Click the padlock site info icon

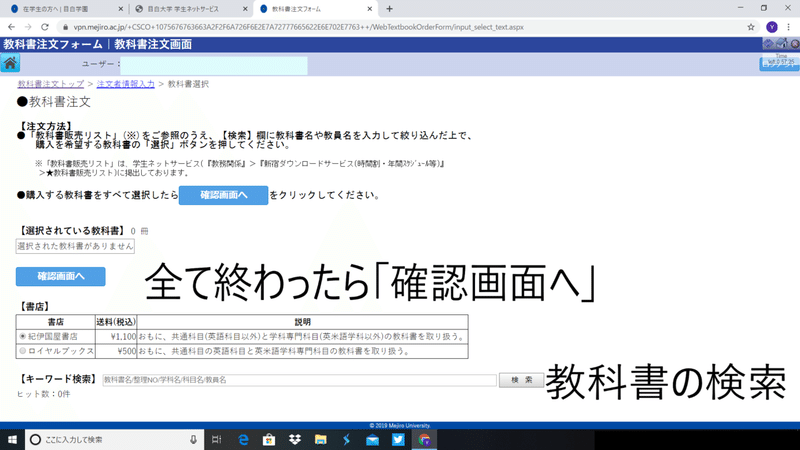(x=65, y=27)
